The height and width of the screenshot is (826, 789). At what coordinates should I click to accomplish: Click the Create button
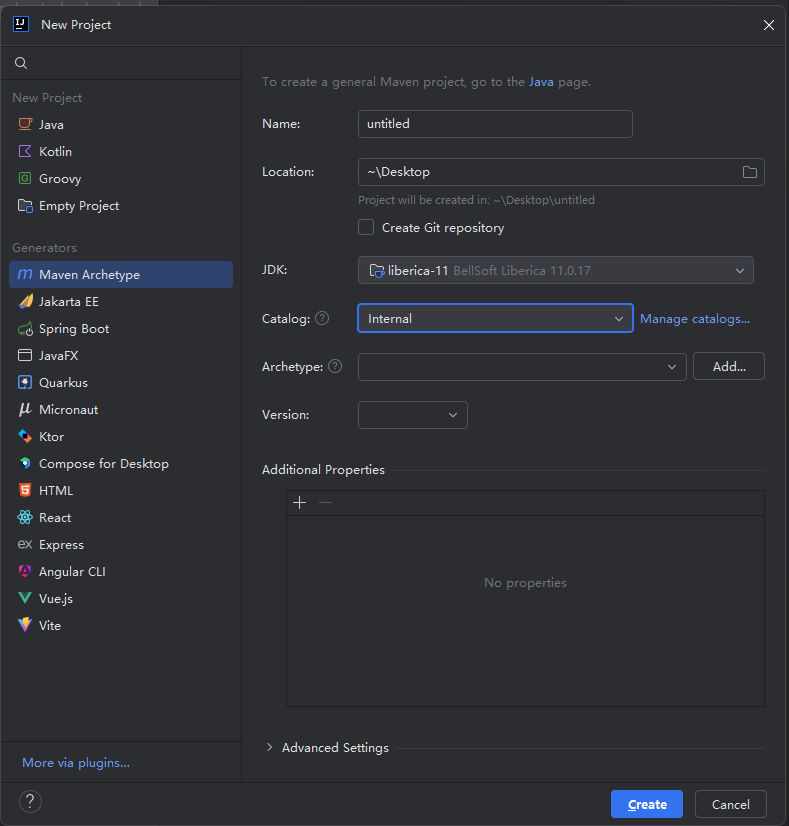coord(647,804)
